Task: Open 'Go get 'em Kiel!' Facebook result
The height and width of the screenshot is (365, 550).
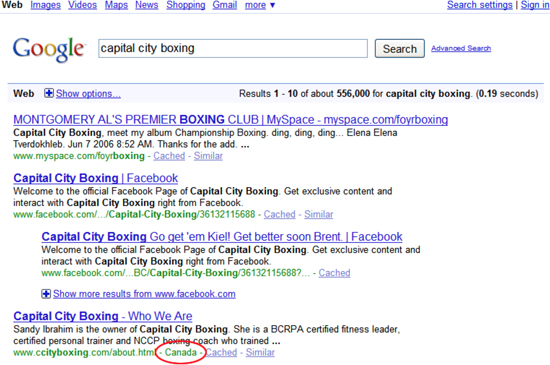Action: coord(222,237)
